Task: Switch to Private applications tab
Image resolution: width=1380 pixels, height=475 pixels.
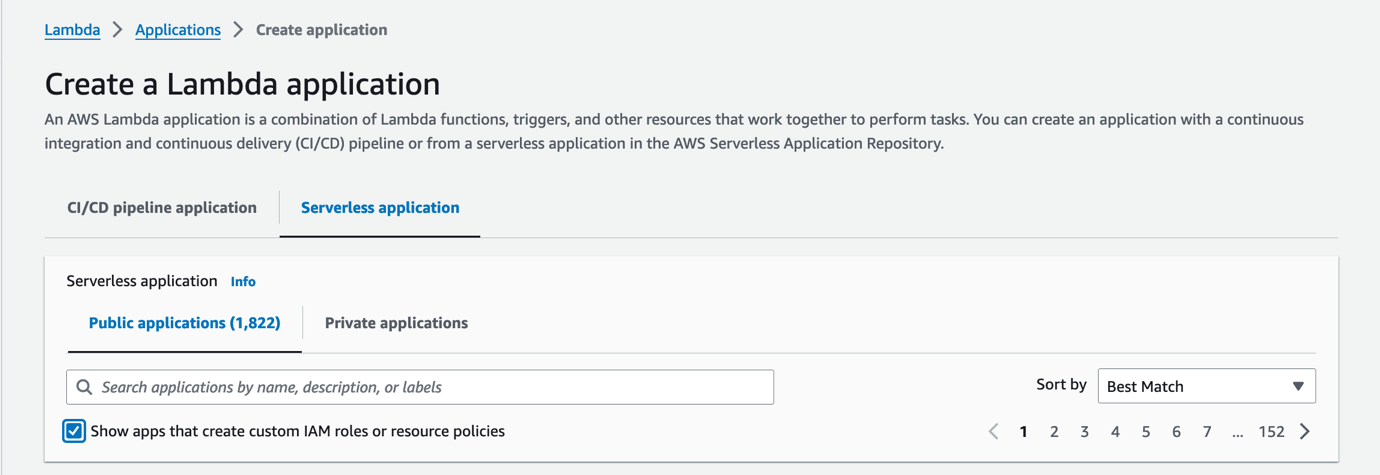Action: [396, 323]
